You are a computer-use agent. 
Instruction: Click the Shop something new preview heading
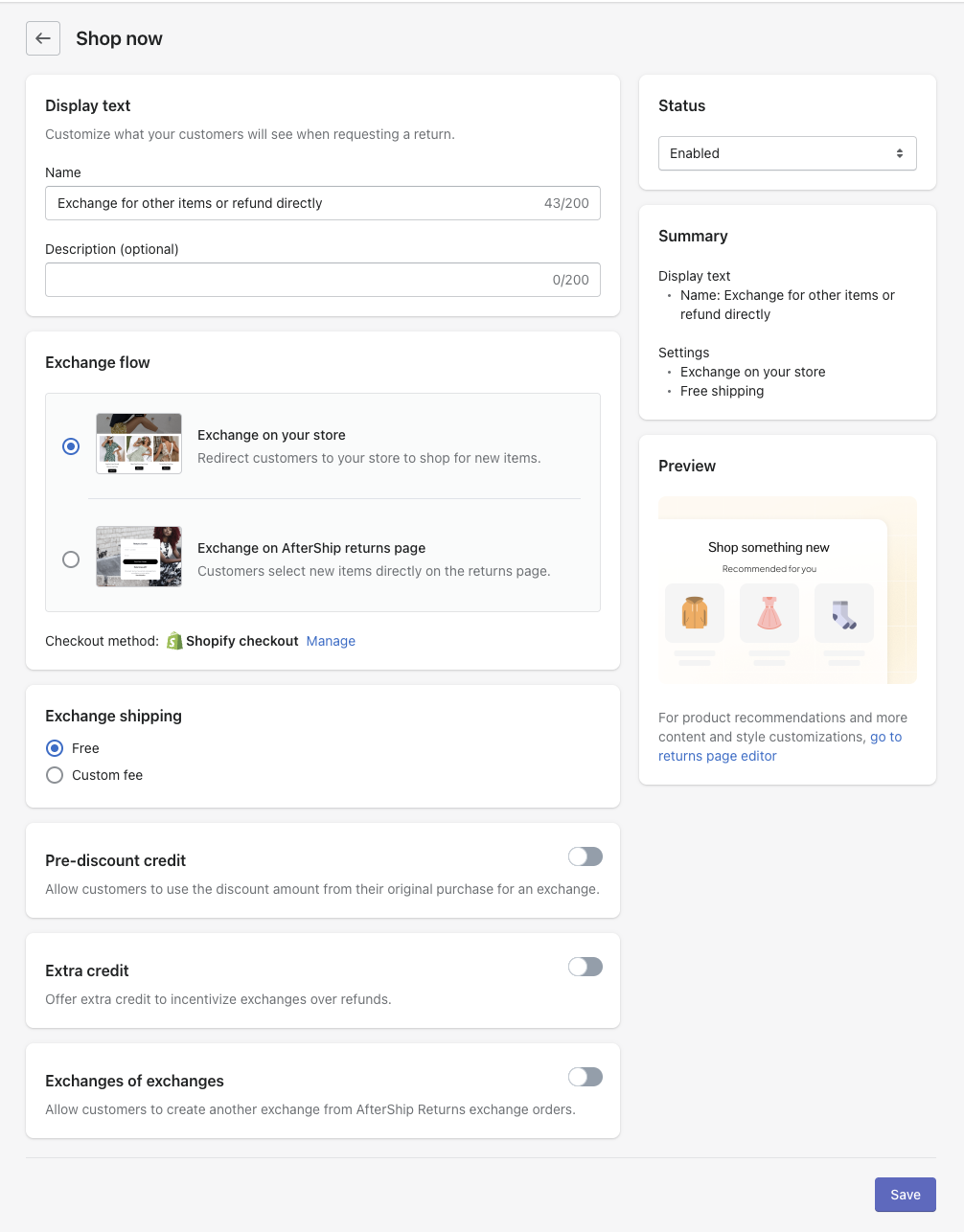click(769, 547)
